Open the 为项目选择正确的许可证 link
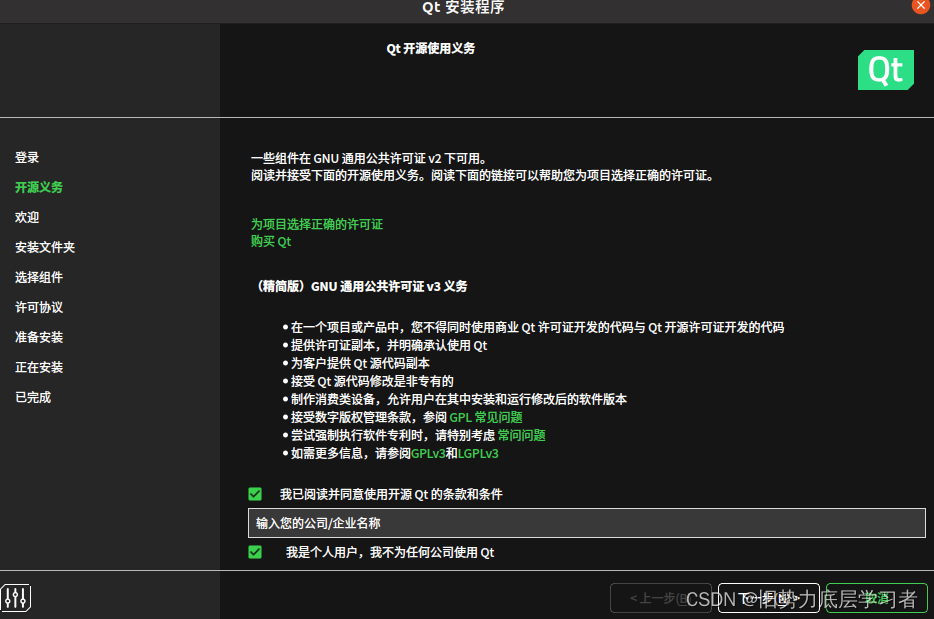 click(x=317, y=224)
